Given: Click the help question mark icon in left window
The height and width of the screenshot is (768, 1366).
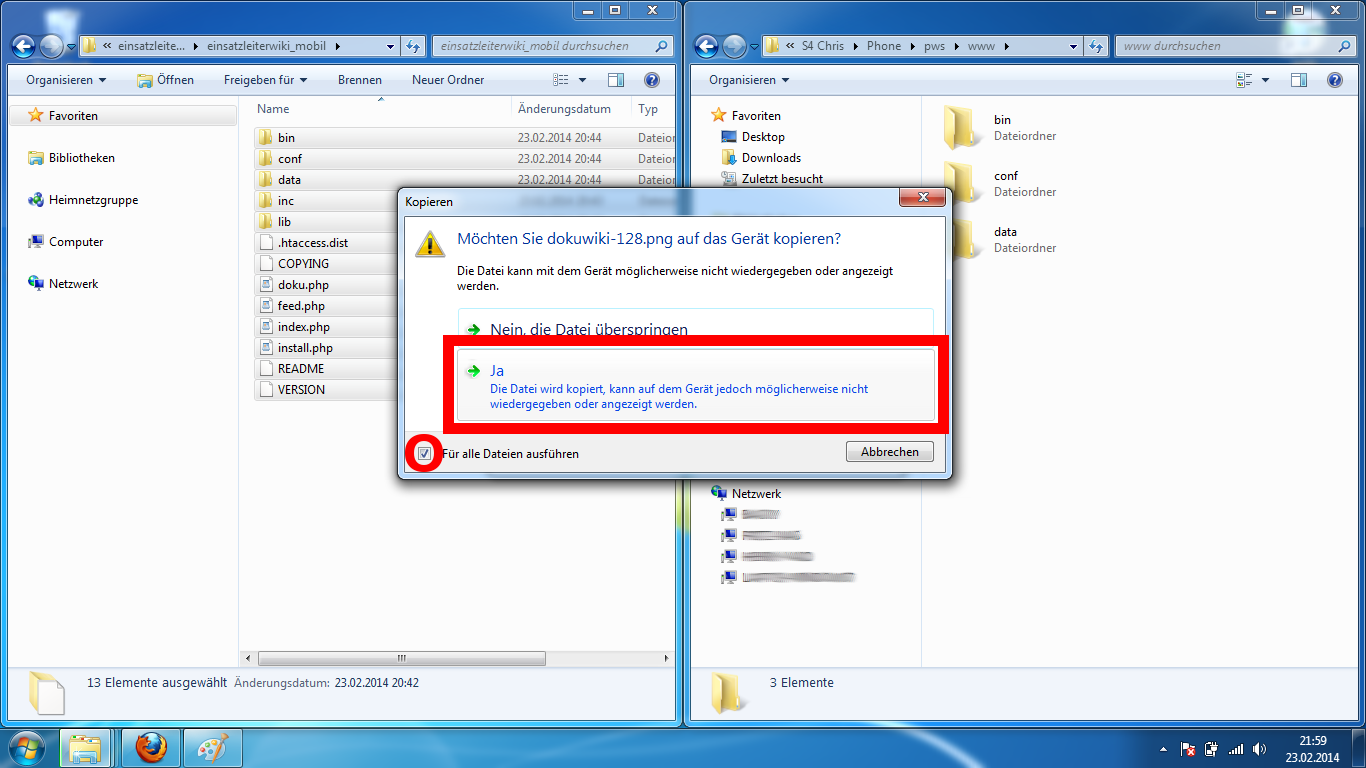Looking at the screenshot, I should (x=651, y=80).
